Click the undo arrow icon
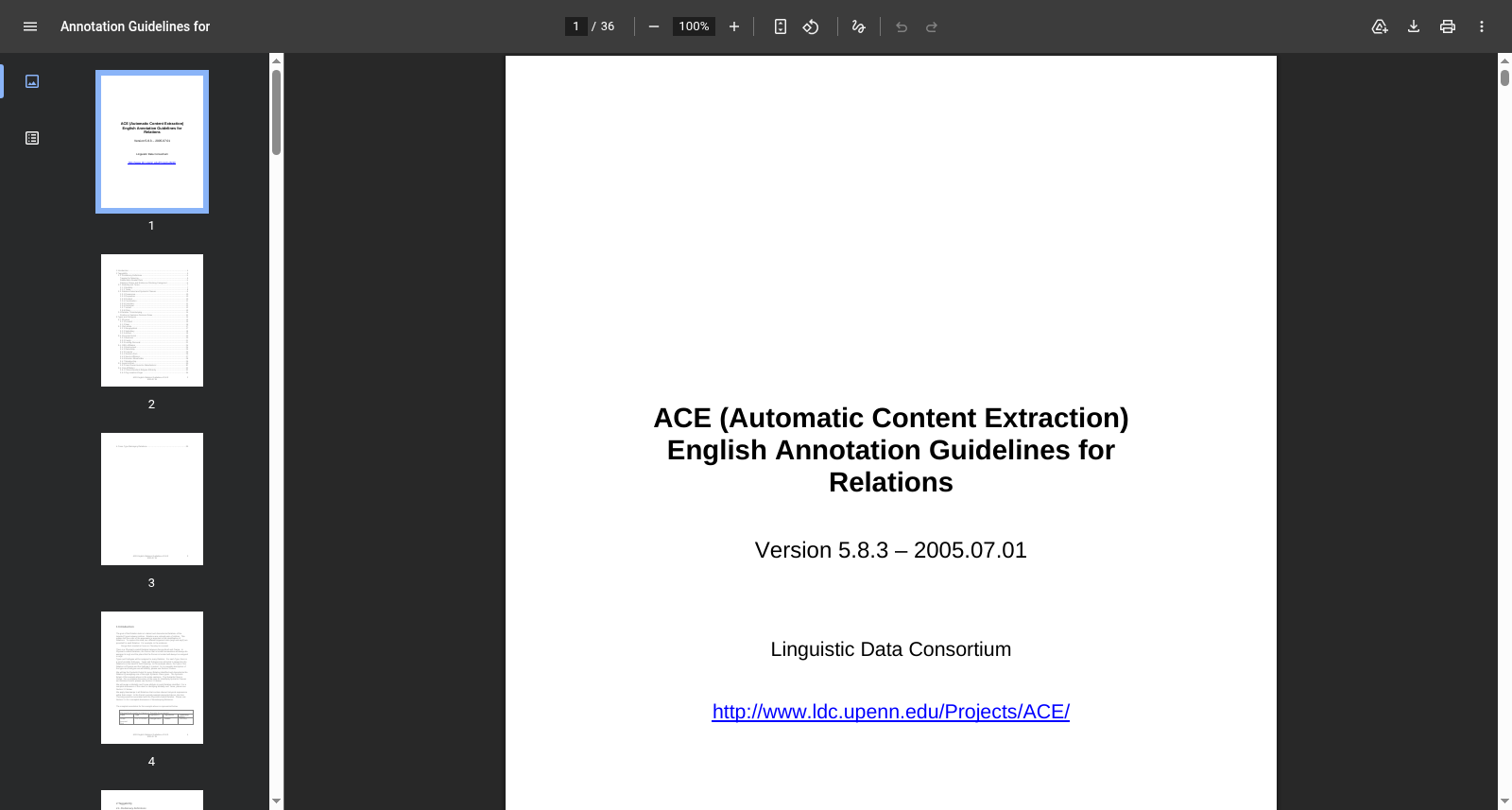This screenshot has width=1512, height=810. [x=902, y=26]
